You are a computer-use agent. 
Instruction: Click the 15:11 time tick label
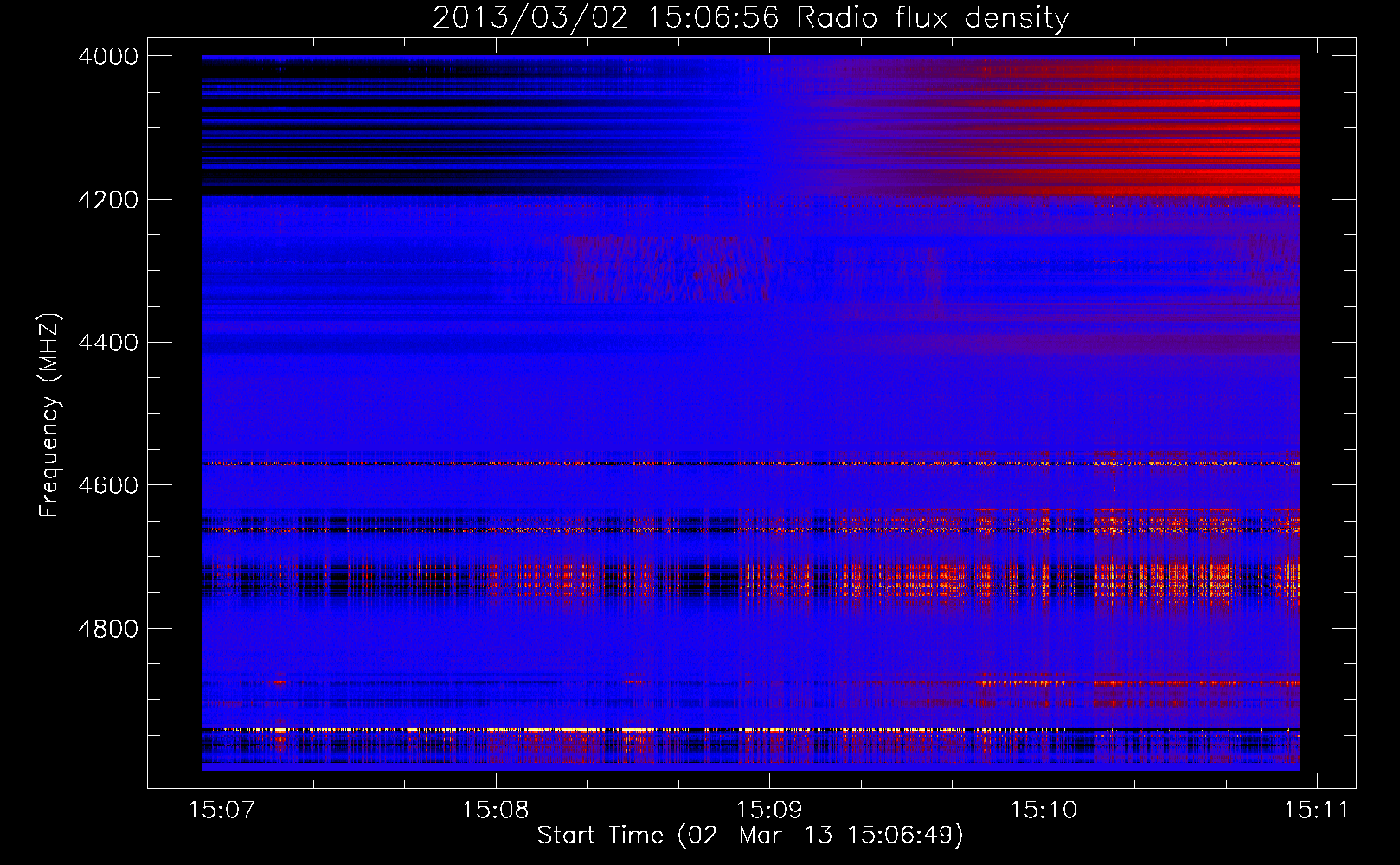pos(1316,810)
